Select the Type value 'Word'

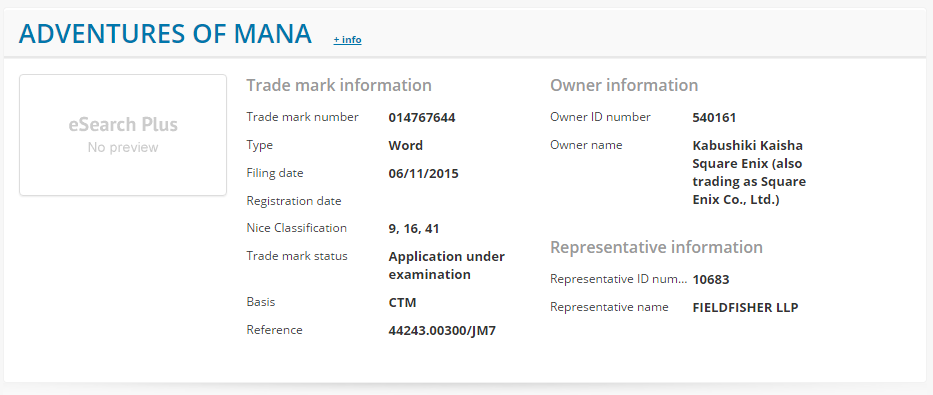(x=406, y=146)
